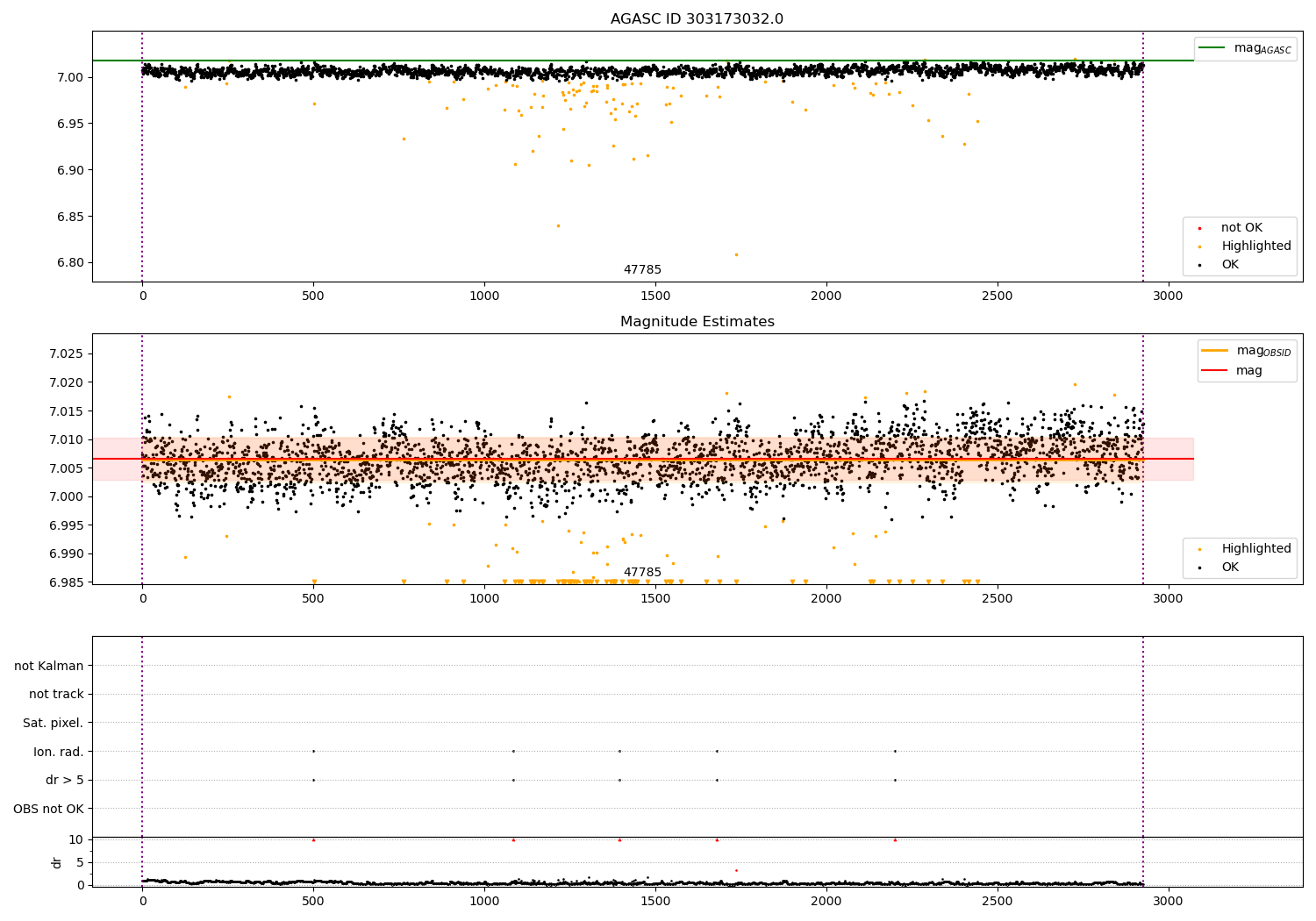Screen dimensions: 1316x921
Task: Click the 'Magnitude Estimates' title
Action: click(697, 322)
